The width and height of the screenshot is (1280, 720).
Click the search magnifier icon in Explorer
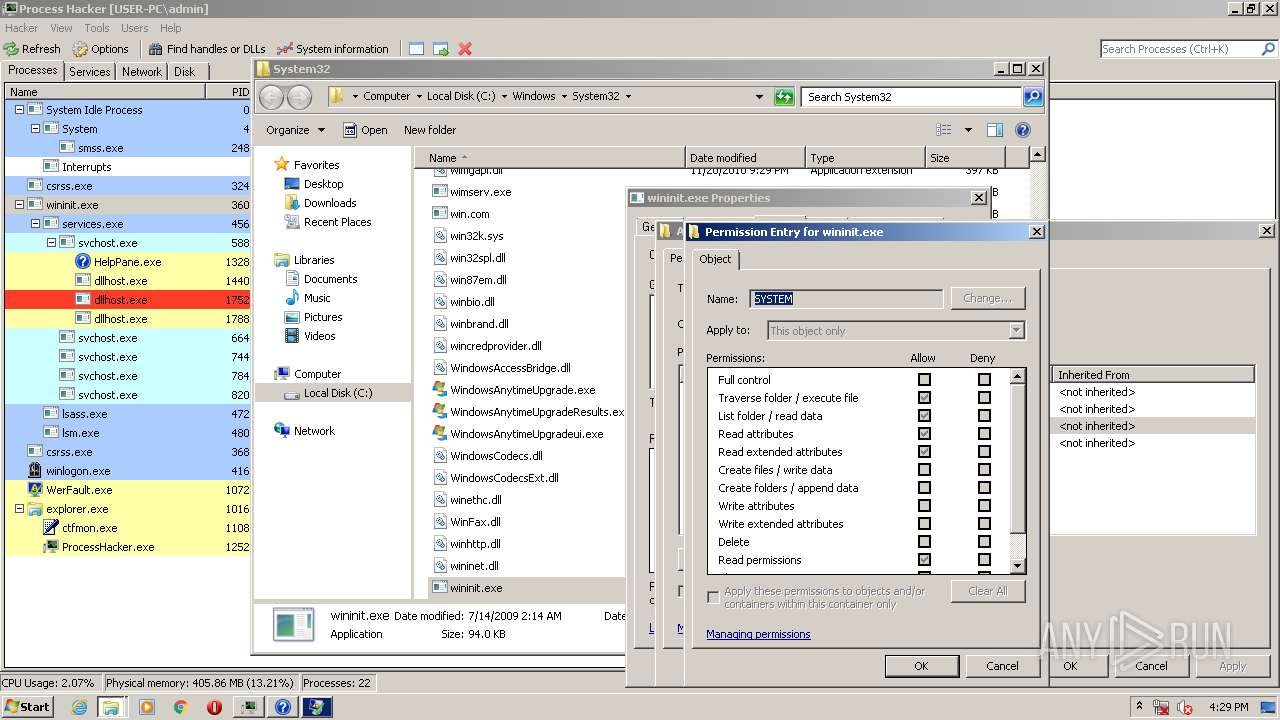[1033, 97]
